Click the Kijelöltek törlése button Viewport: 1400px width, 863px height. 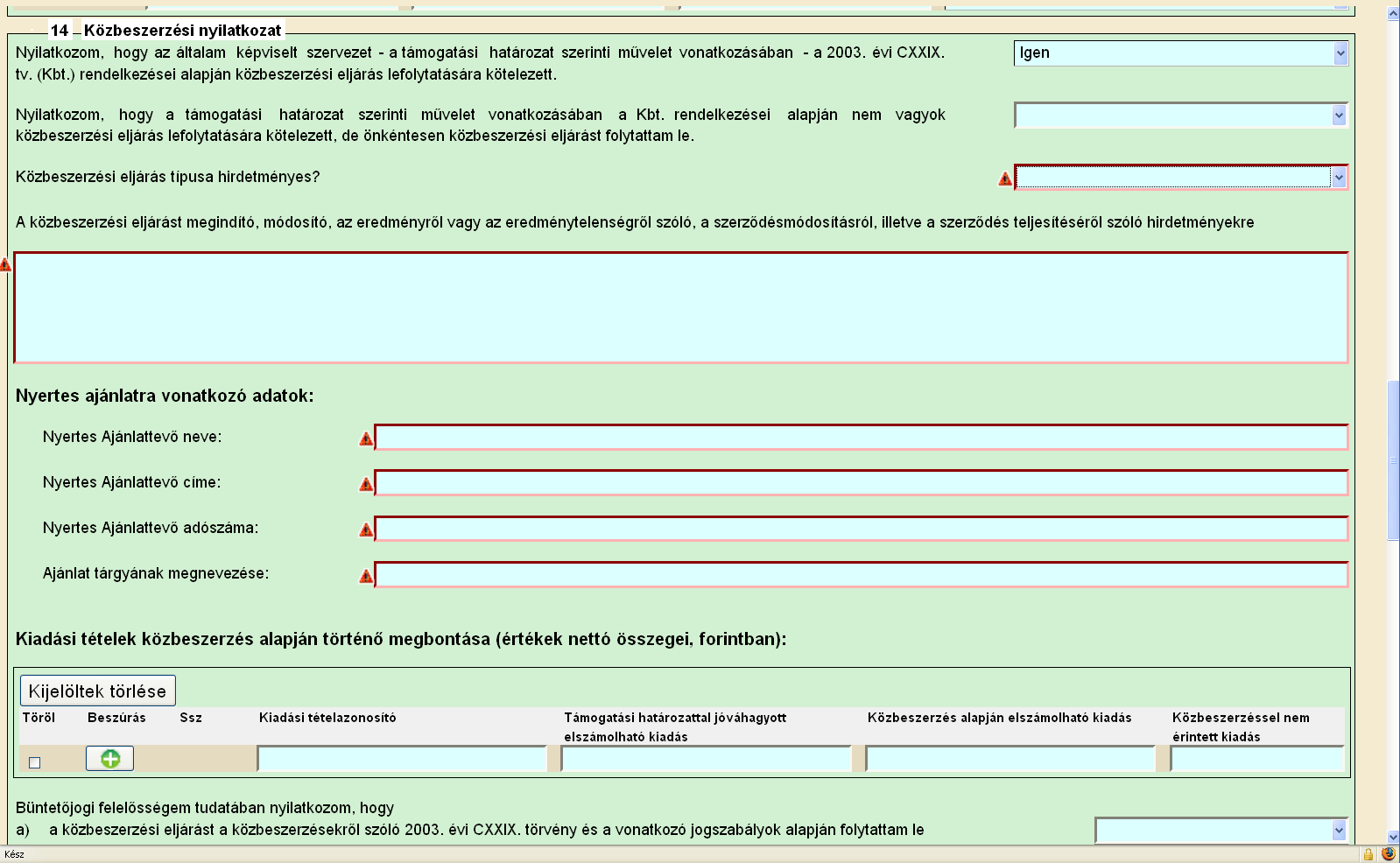[97, 691]
